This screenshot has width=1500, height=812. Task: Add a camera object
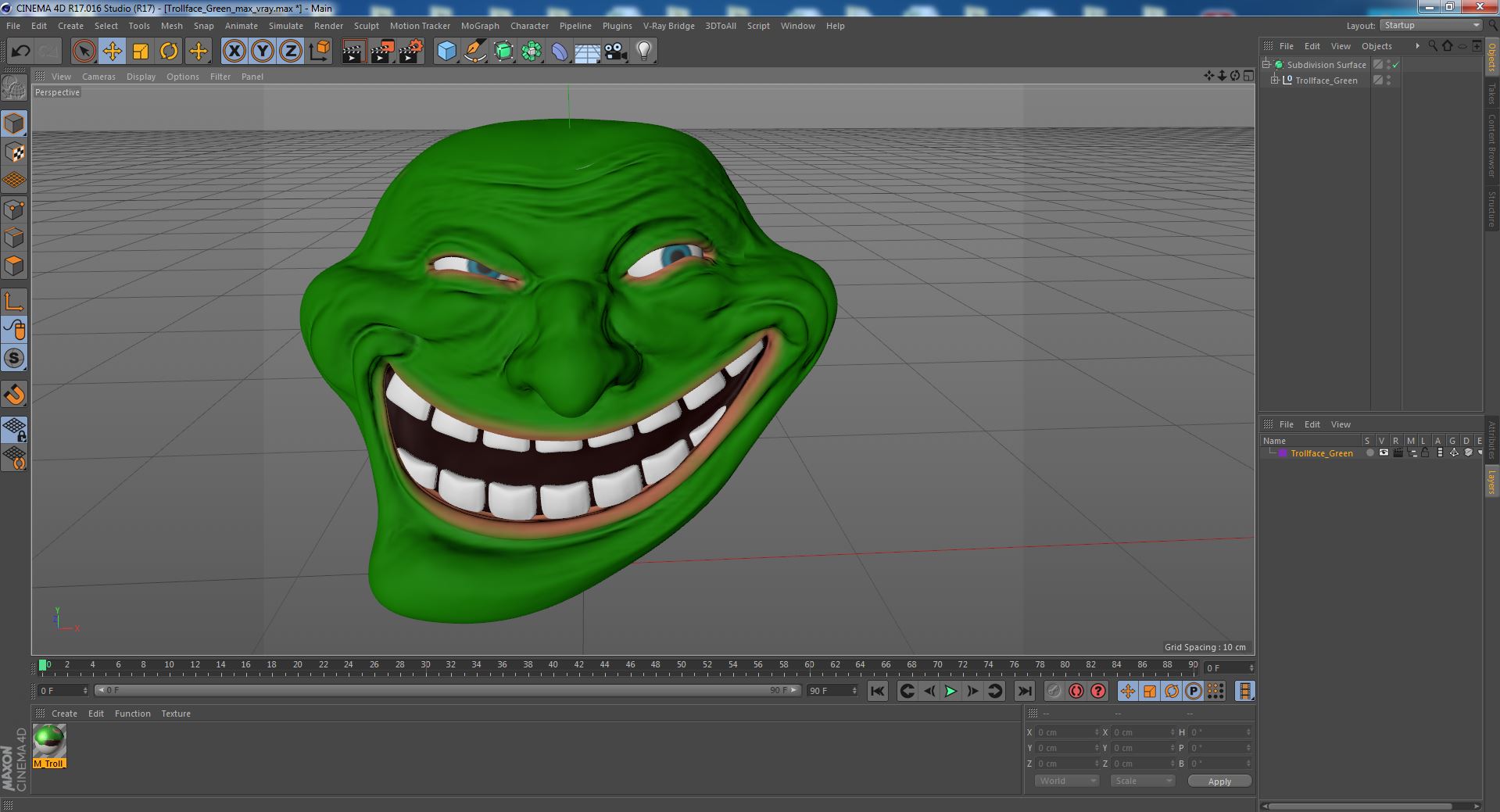coord(616,52)
